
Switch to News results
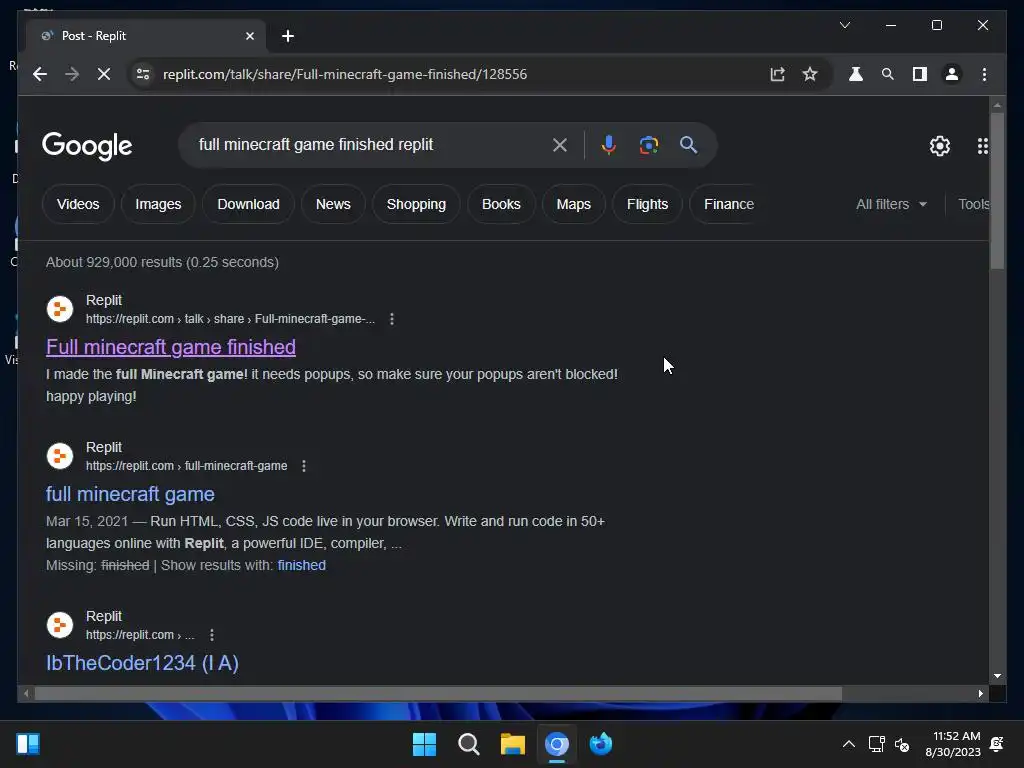[333, 204]
